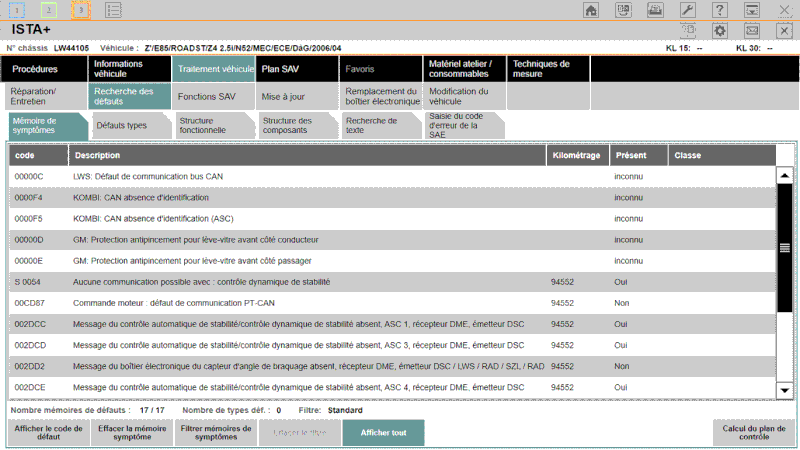The width and height of the screenshot is (800, 450).
Task: Sort by the Présent column header
Action: coord(639,156)
